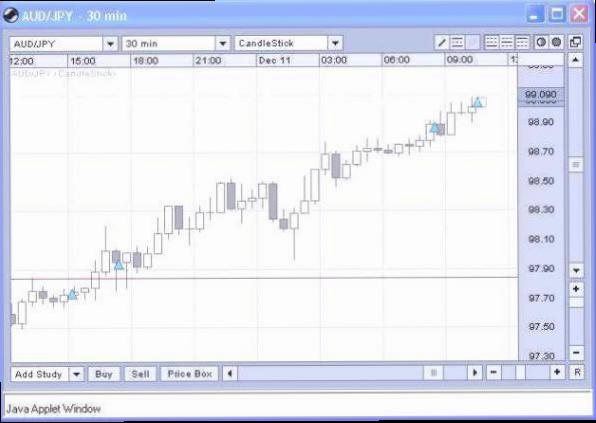Screen dimensions: 596x423
Task: Open the 30 min timeframe dropdown arrow
Action: [x=223, y=44]
